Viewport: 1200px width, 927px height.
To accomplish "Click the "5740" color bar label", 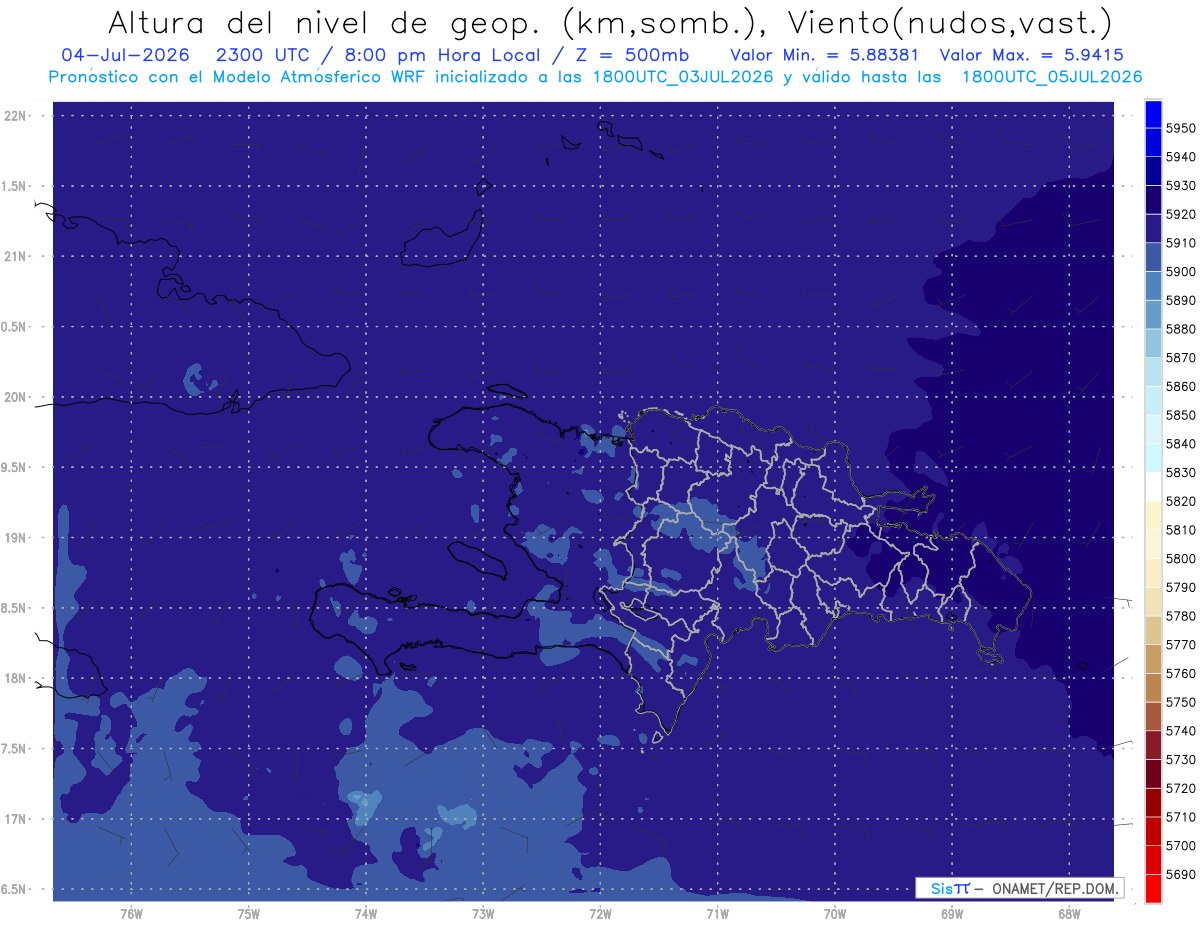I will click(x=1180, y=731).
